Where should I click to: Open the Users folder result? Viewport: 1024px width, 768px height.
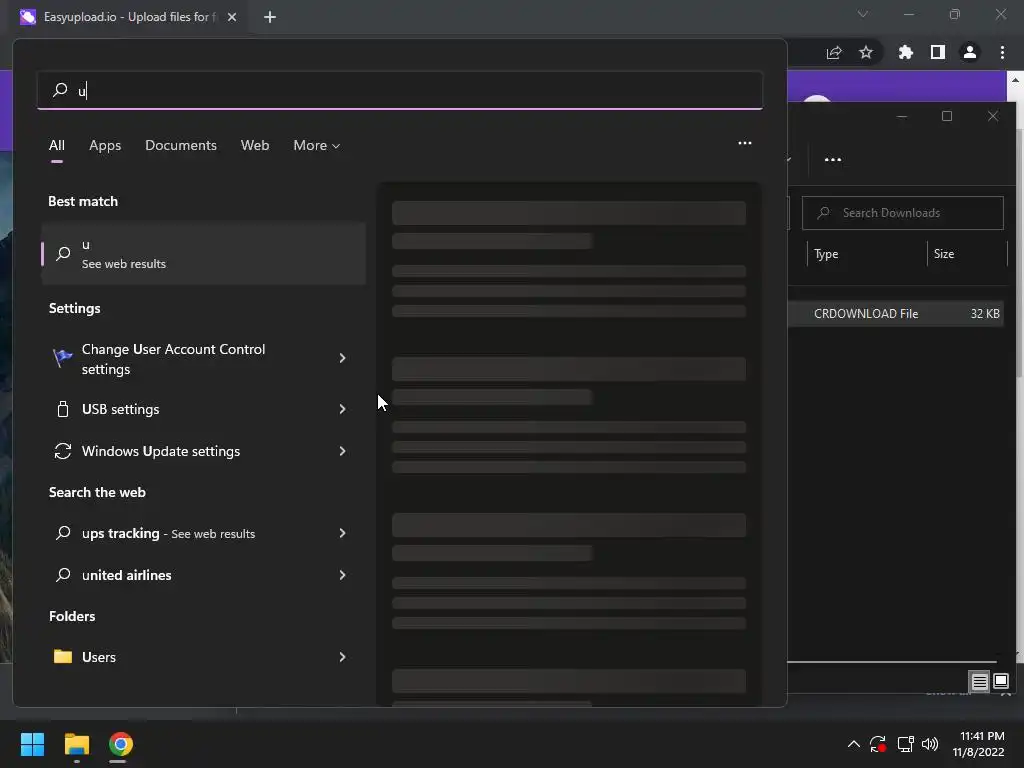pos(204,656)
